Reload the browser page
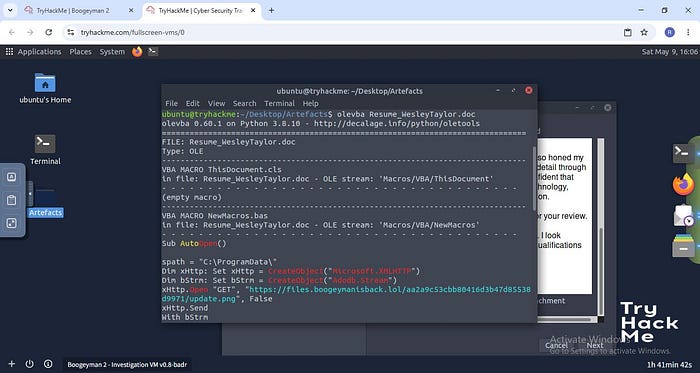Viewport: 700px width, 373px height. pyautogui.click(x=49, y=32)
